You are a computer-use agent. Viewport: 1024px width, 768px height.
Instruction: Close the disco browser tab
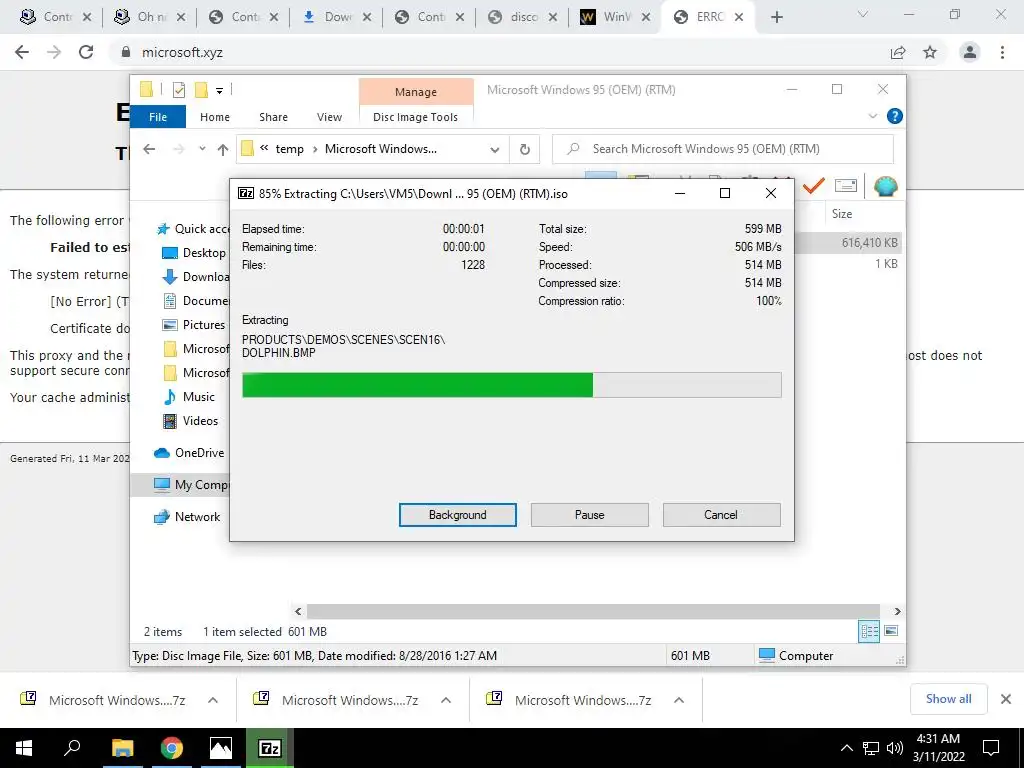[552, 17]
